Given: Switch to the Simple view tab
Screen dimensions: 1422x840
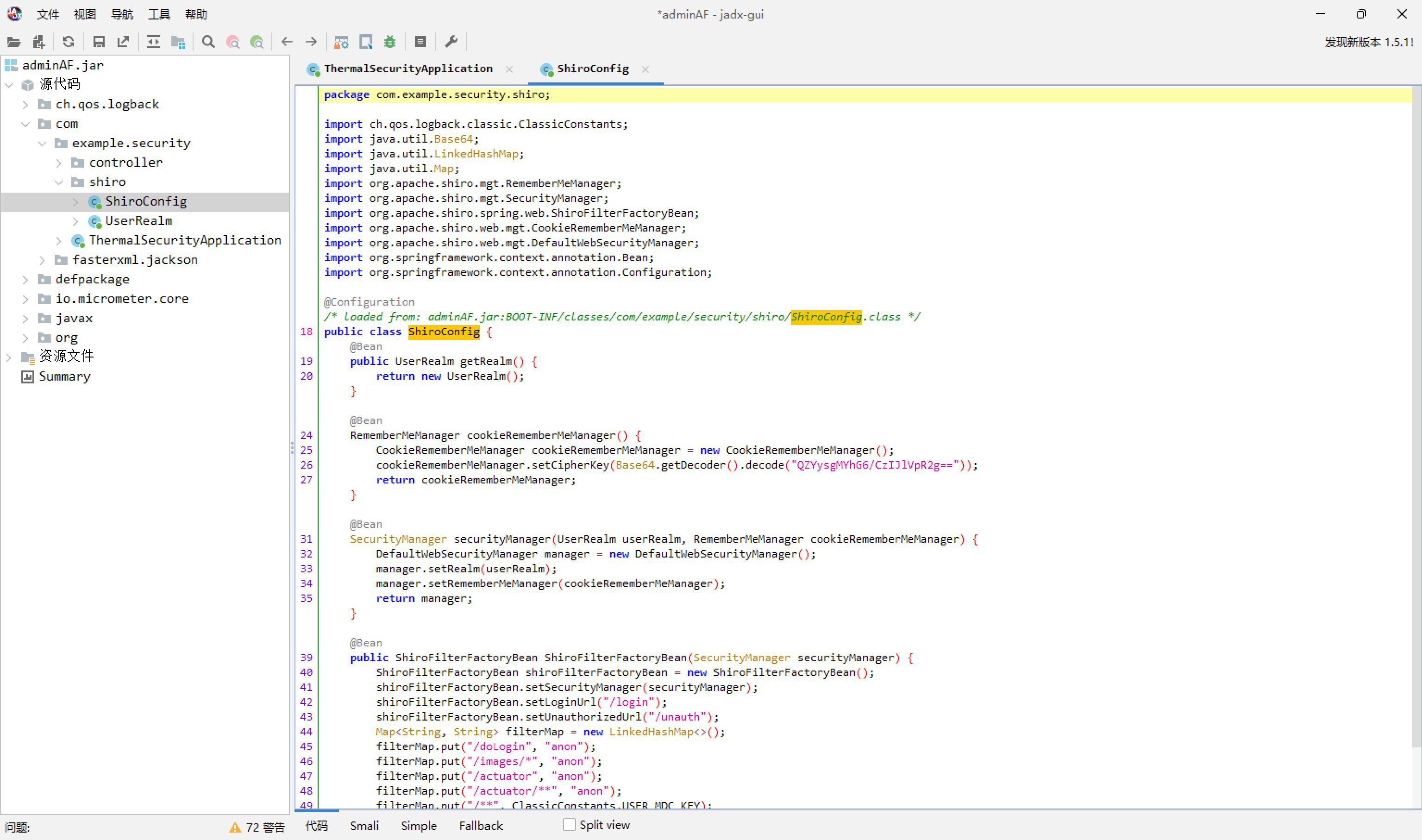Looking at the screenshot, I should 419,826.
